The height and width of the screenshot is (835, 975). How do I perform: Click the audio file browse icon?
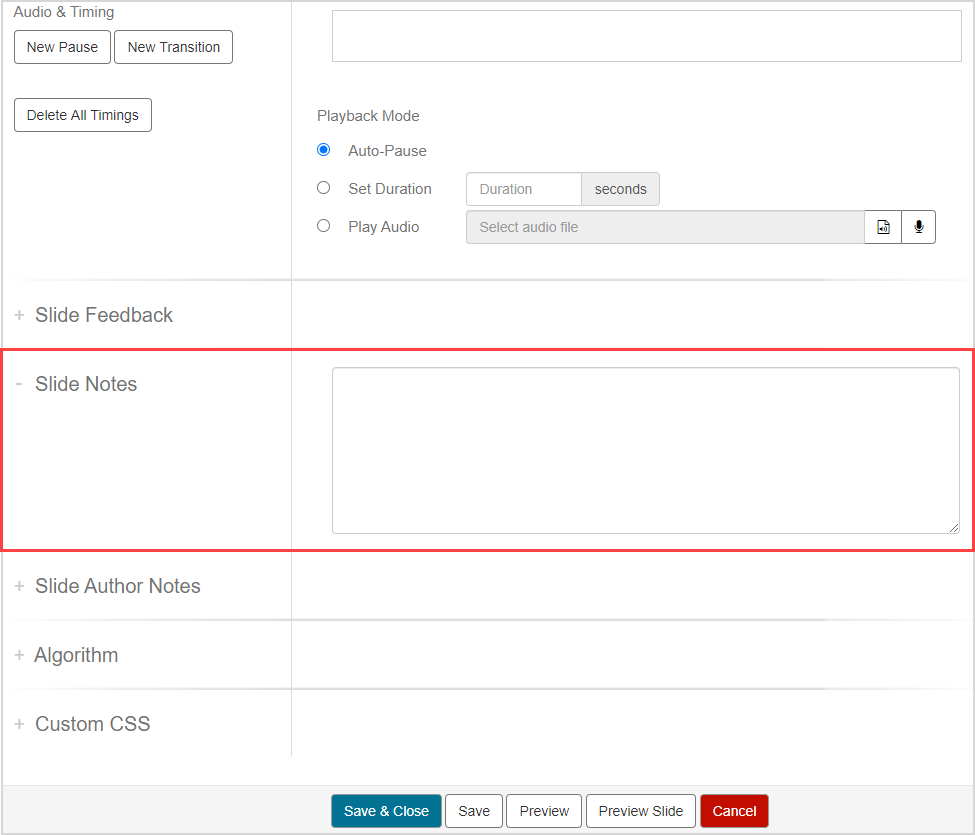[x=883, y=227]
